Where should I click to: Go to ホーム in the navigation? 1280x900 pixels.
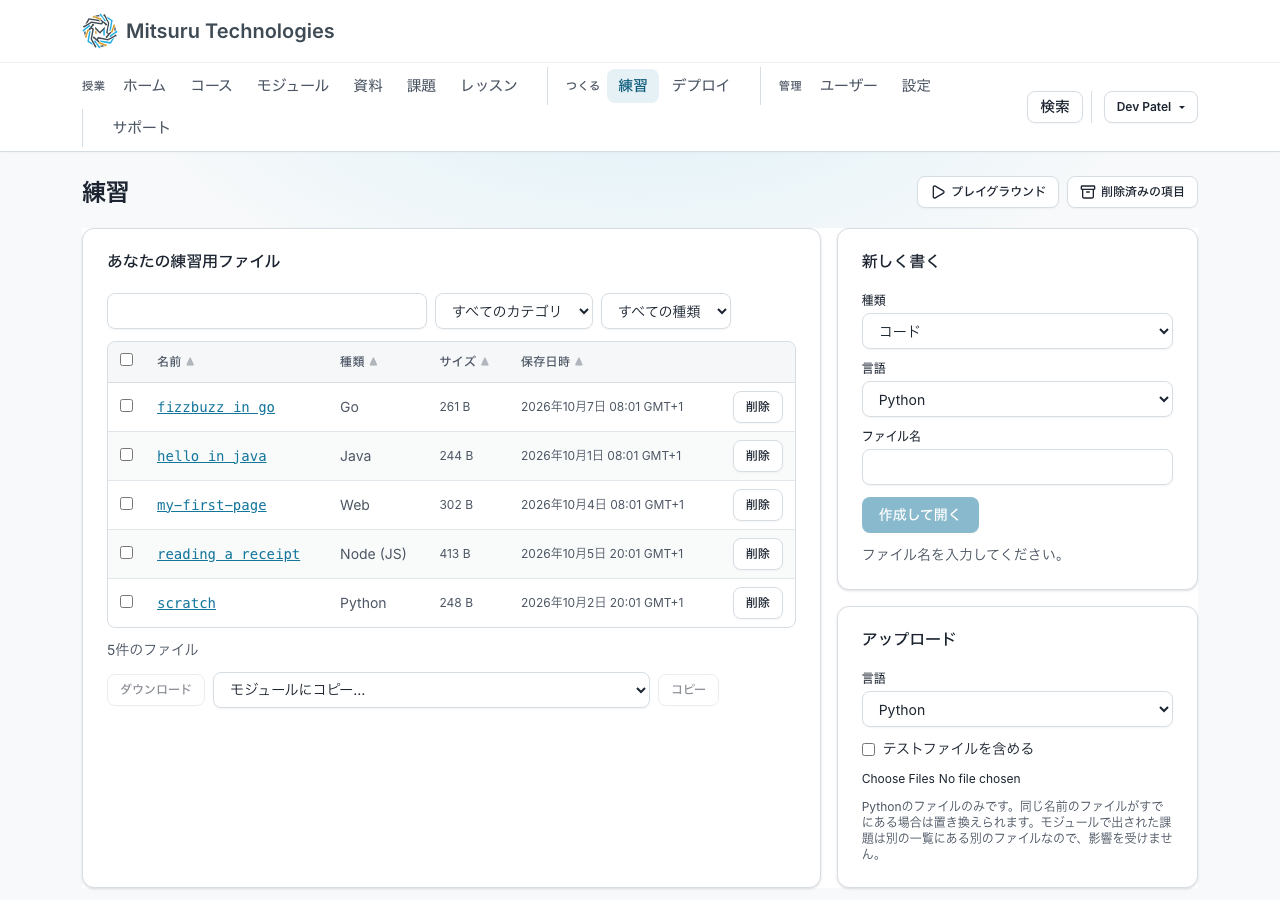point(145,86)
